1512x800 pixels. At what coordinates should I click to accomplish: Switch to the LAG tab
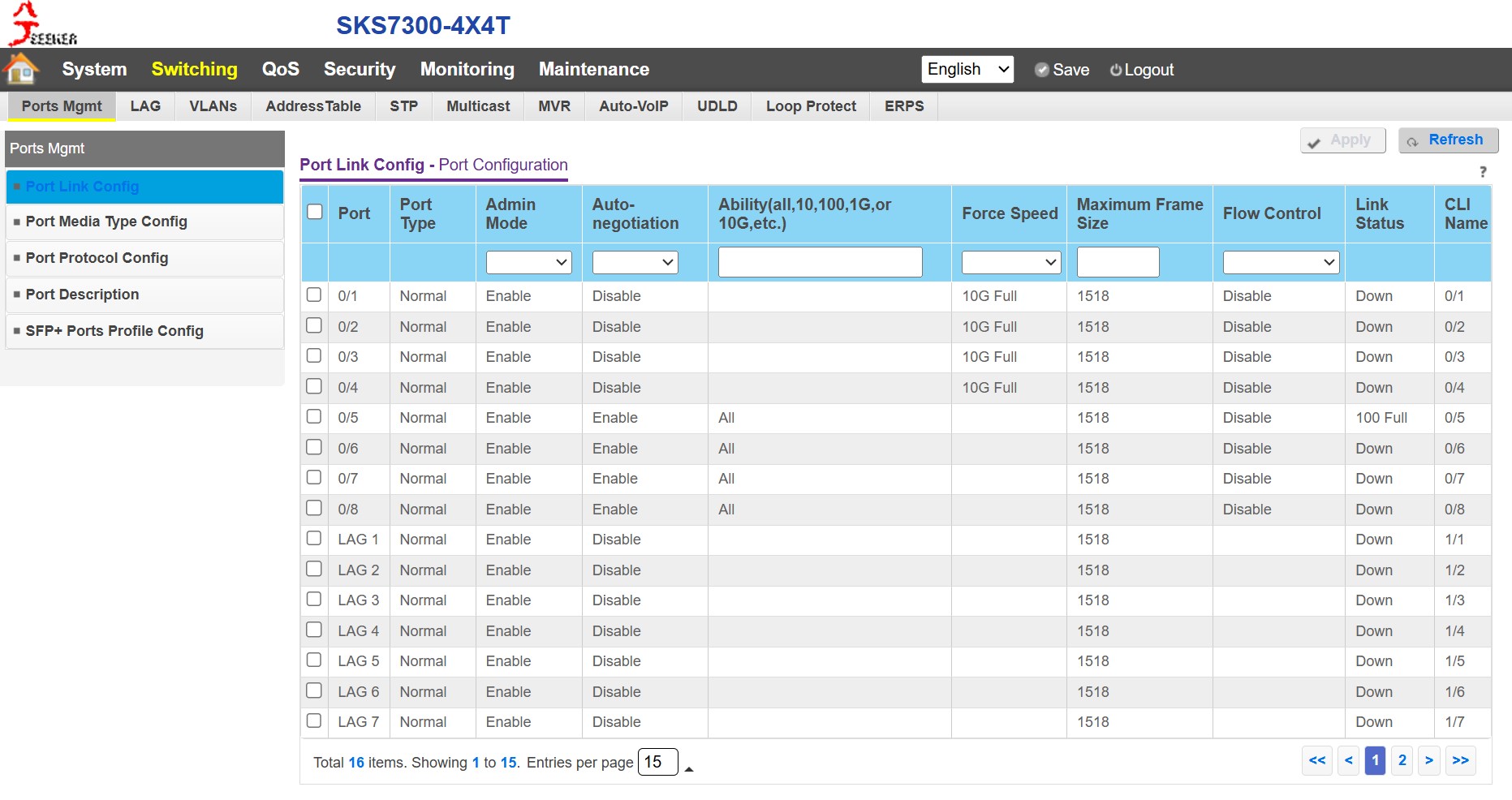coord(145,106)
